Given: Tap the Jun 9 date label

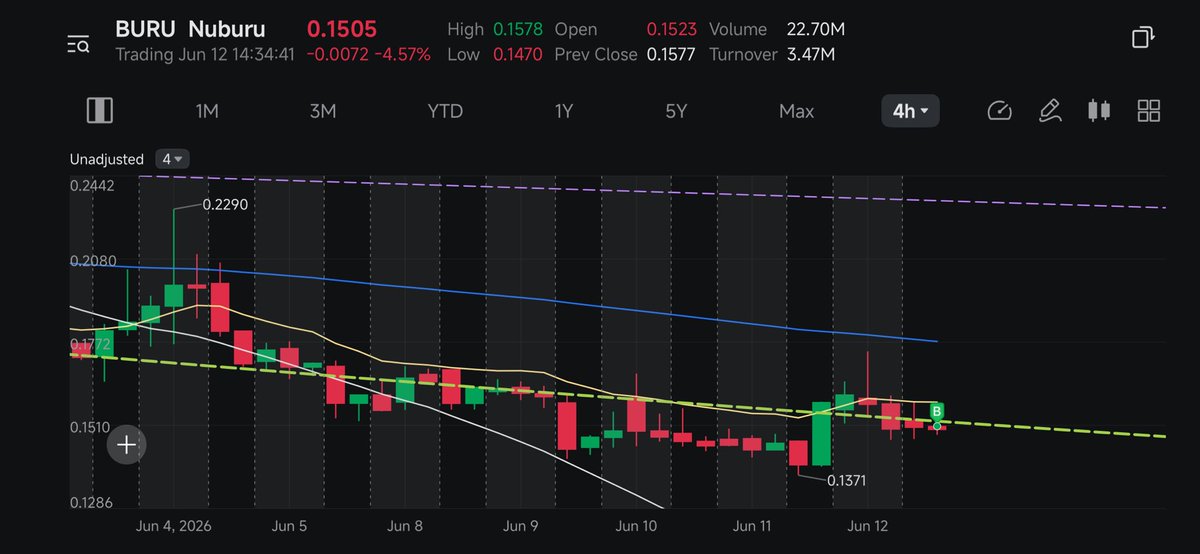Looking at the screenshot, I should point(521,525).
